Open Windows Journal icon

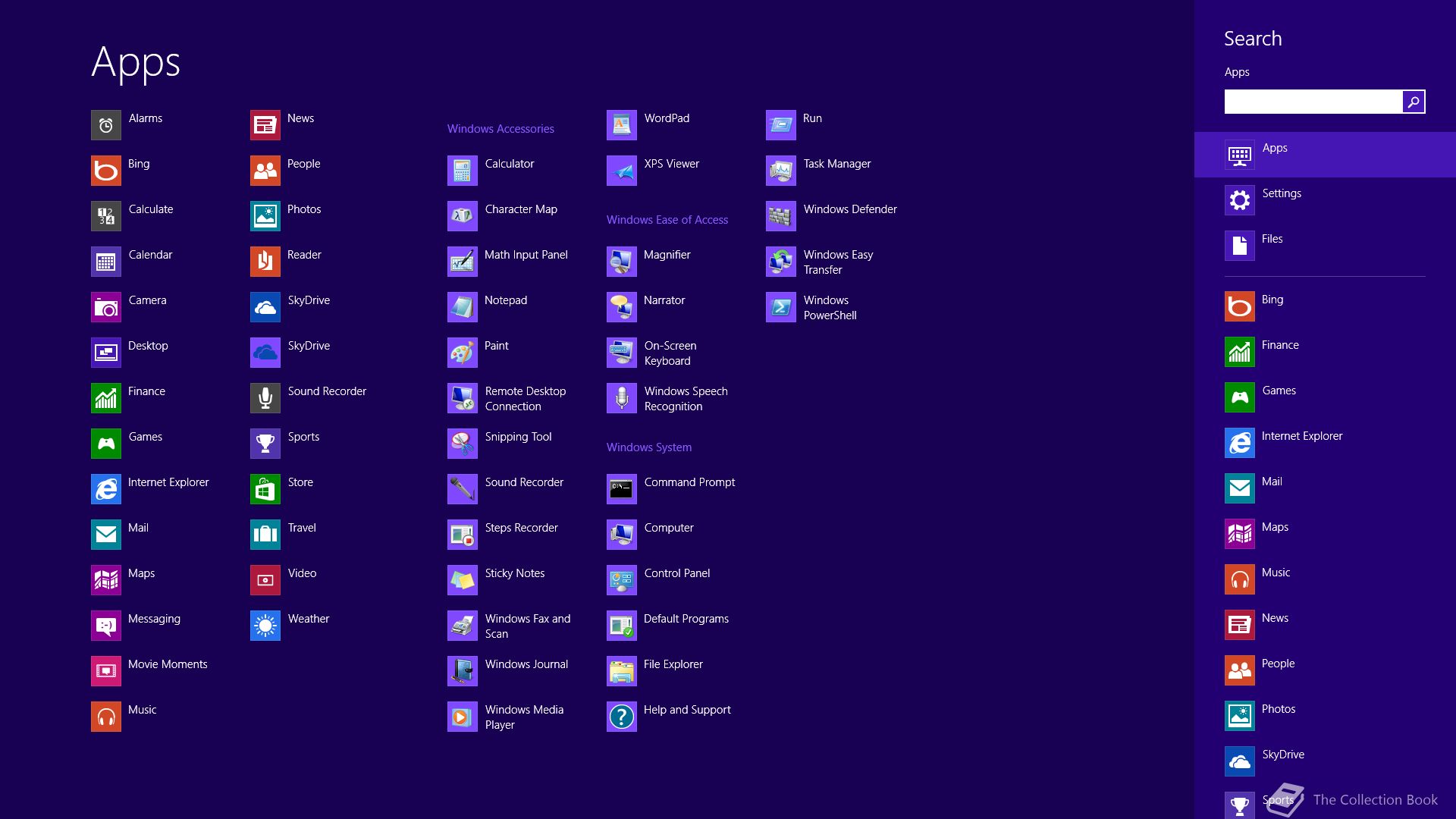point(463,671)
